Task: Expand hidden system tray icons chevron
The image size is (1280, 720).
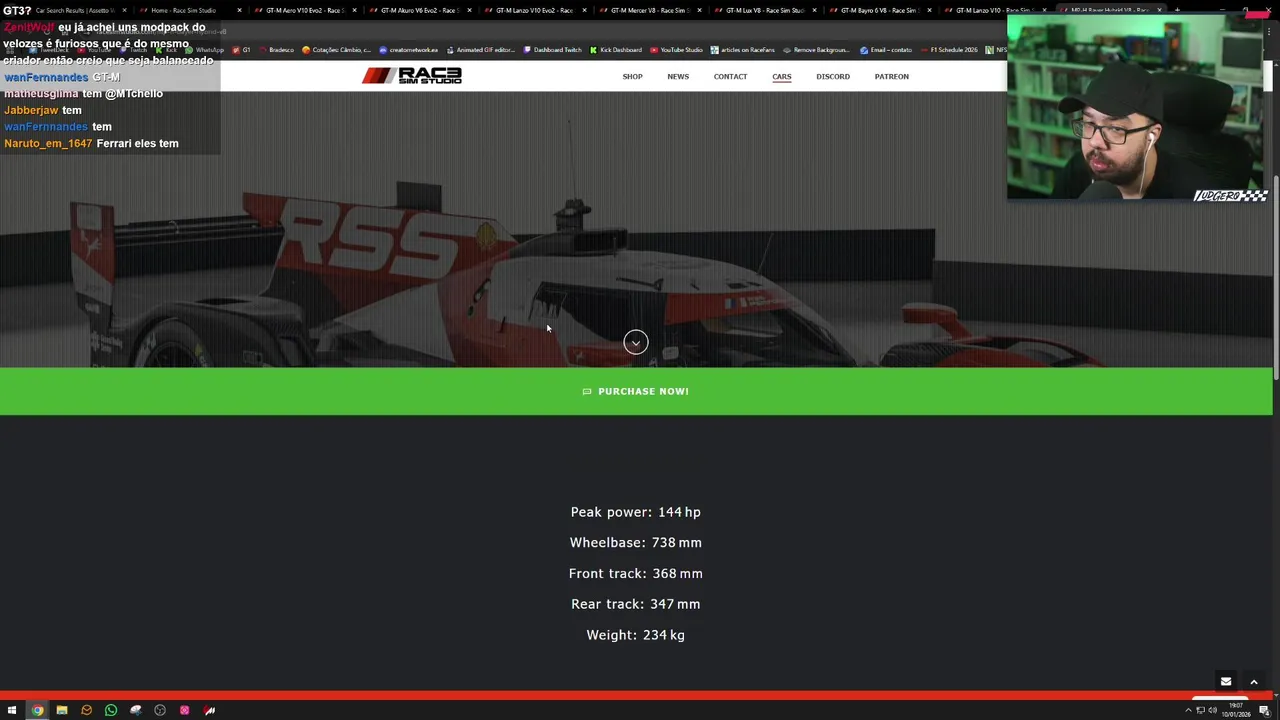Action: (1188, 710)
